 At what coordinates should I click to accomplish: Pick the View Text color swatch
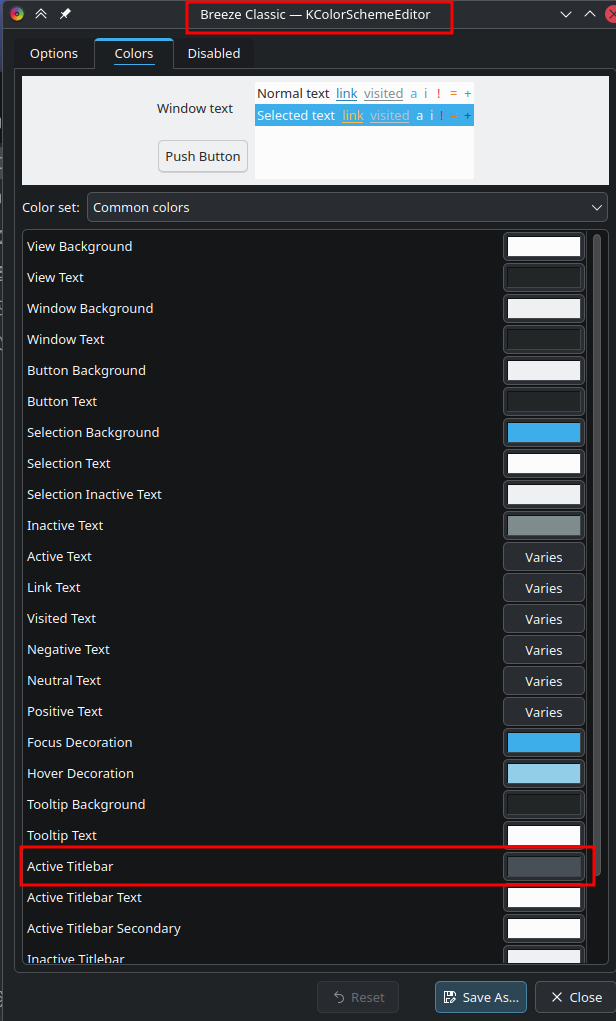coord(544,277)
